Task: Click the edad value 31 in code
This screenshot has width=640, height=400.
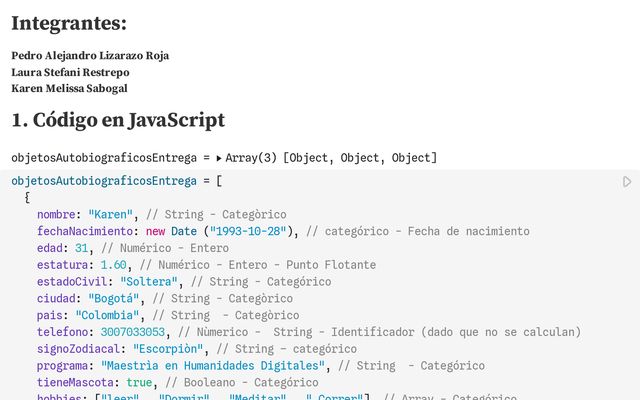Action: [82, 248]
